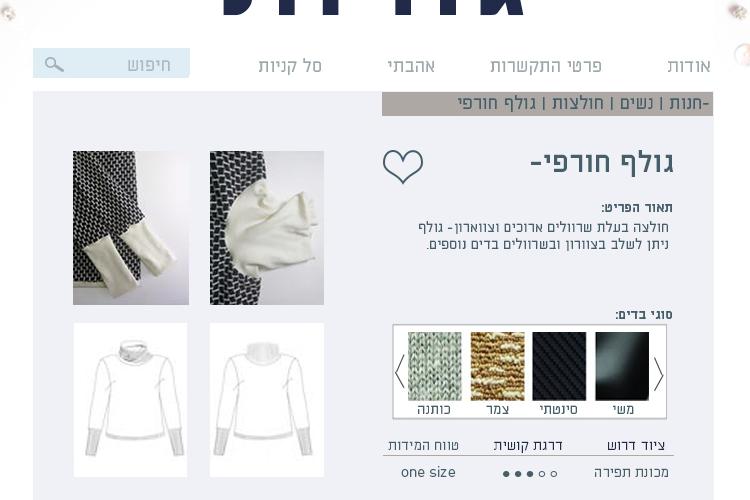This screenshot has height=500, width=750.
Task: View the white collar product photo
Action: 267,228
